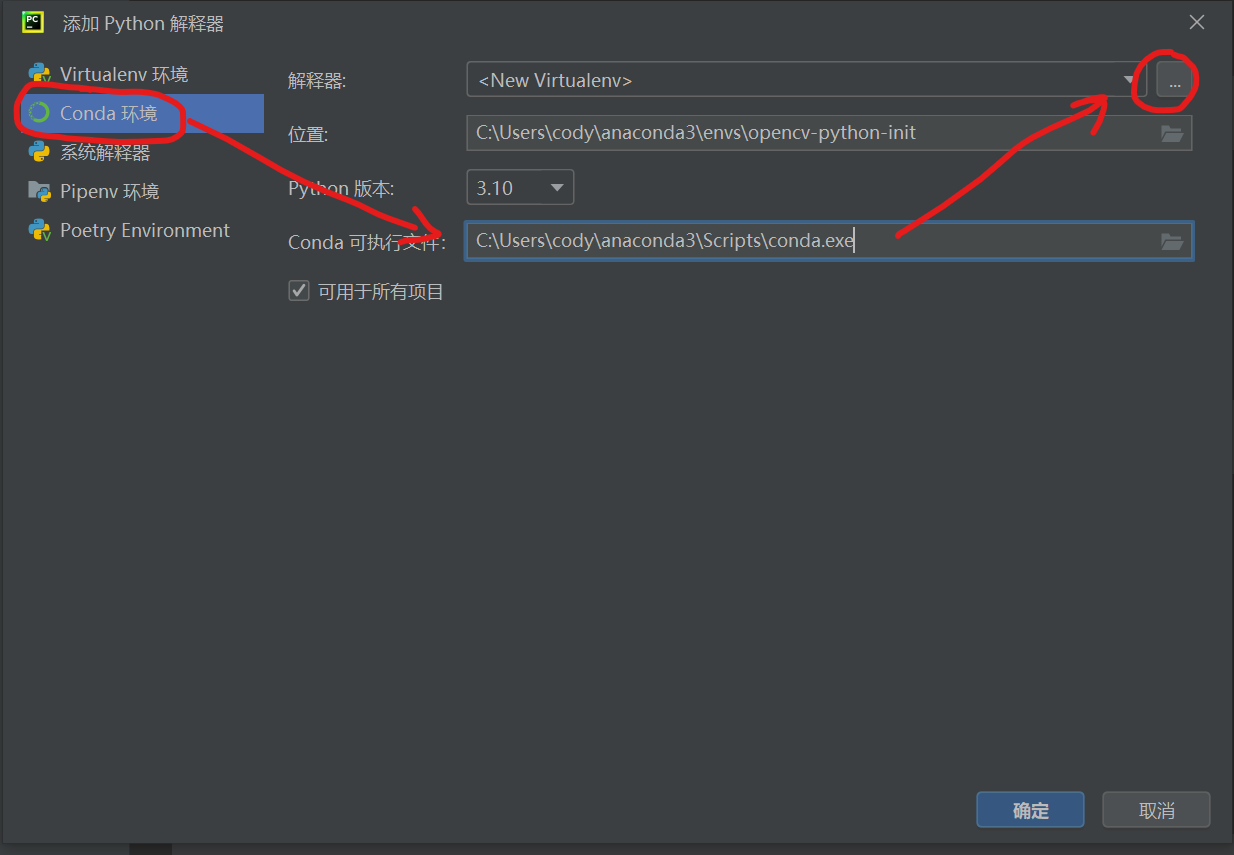Click the green Conda ring icon
The width and height of the screenshot is (1234, 855).
[40, 113]
